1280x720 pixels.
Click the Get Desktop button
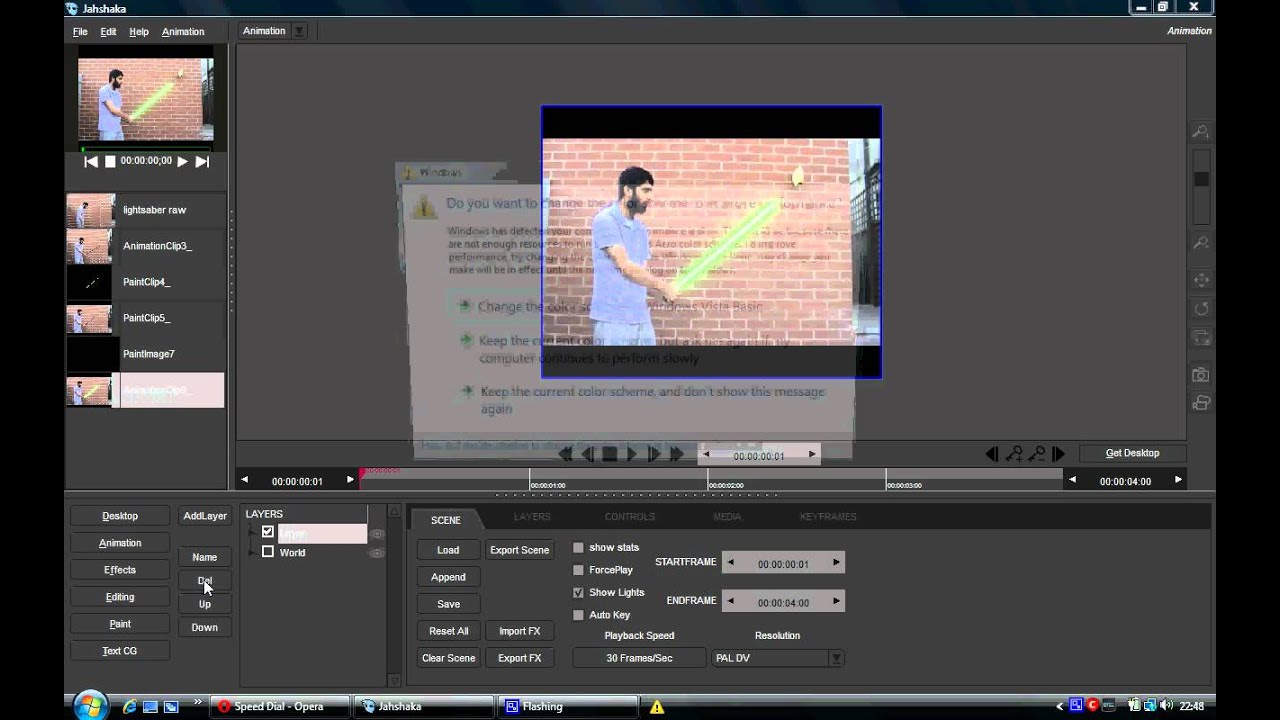coord(1132,453)
